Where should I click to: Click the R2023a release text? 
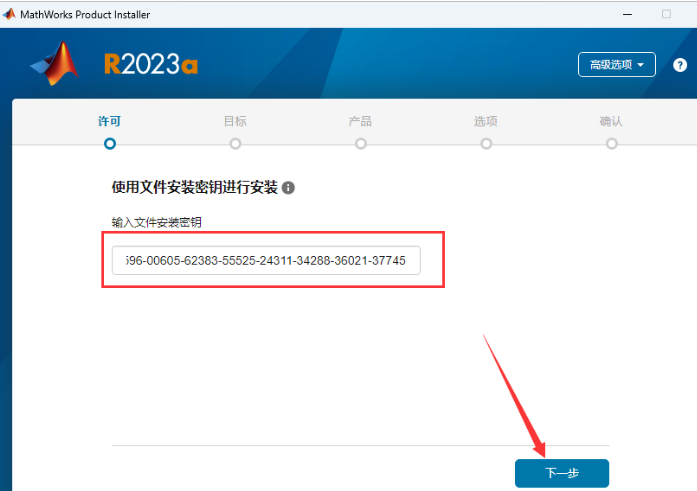point(151,64)
